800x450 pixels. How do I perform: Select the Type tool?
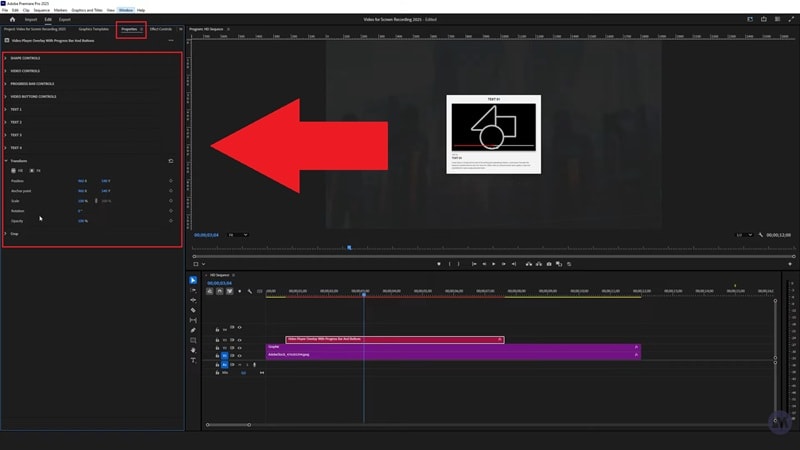[x=193, y=360]
